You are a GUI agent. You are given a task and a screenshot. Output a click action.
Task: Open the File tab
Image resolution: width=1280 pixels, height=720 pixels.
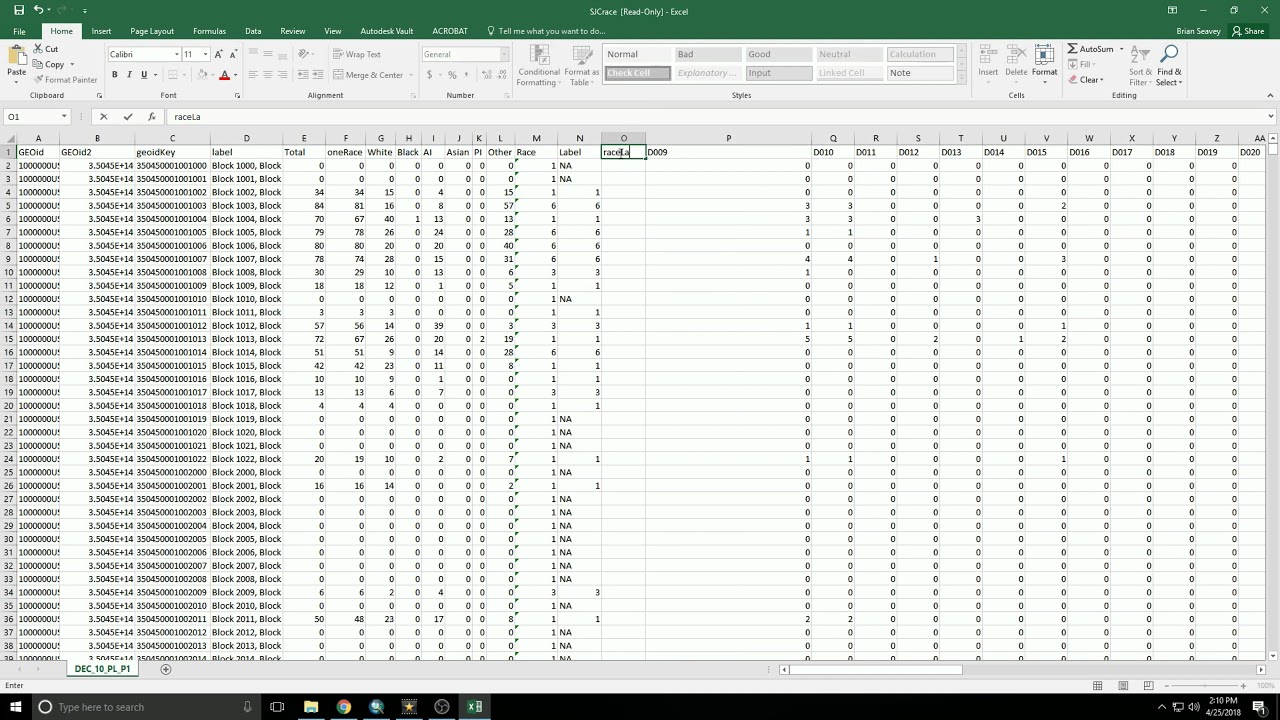[19, 31]
